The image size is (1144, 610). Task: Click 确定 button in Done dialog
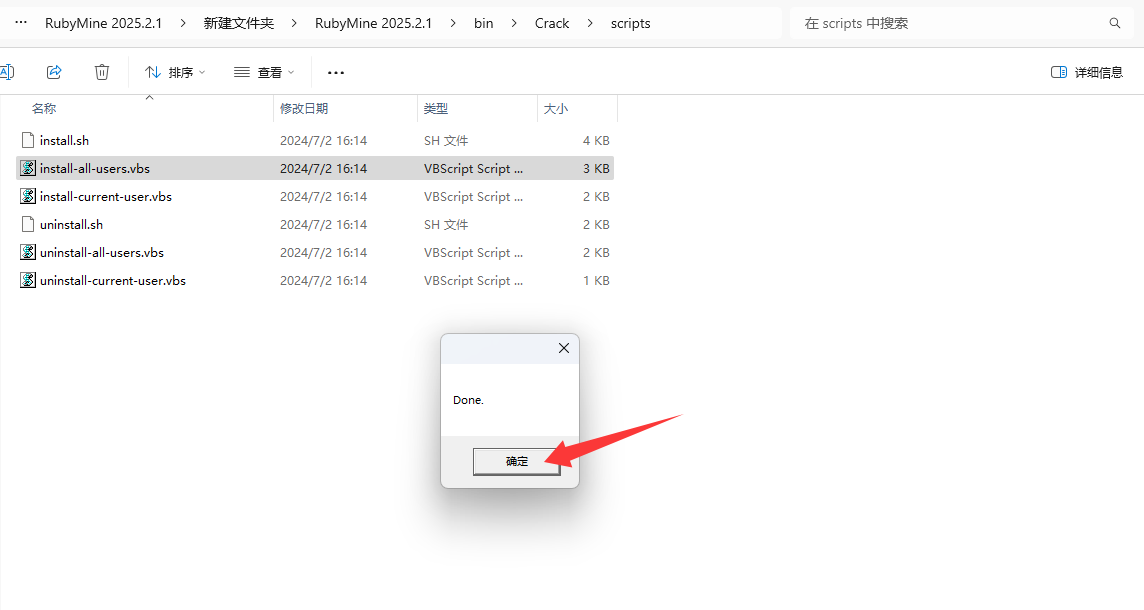click(517, 461)
